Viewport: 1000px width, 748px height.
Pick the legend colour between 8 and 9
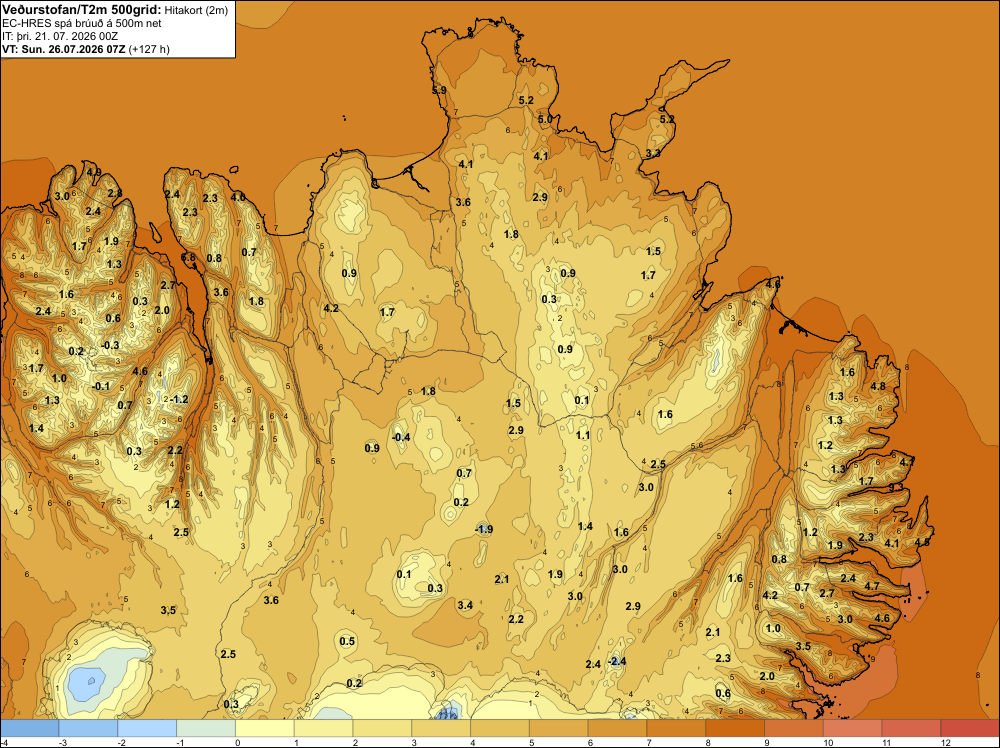[735, 728]
